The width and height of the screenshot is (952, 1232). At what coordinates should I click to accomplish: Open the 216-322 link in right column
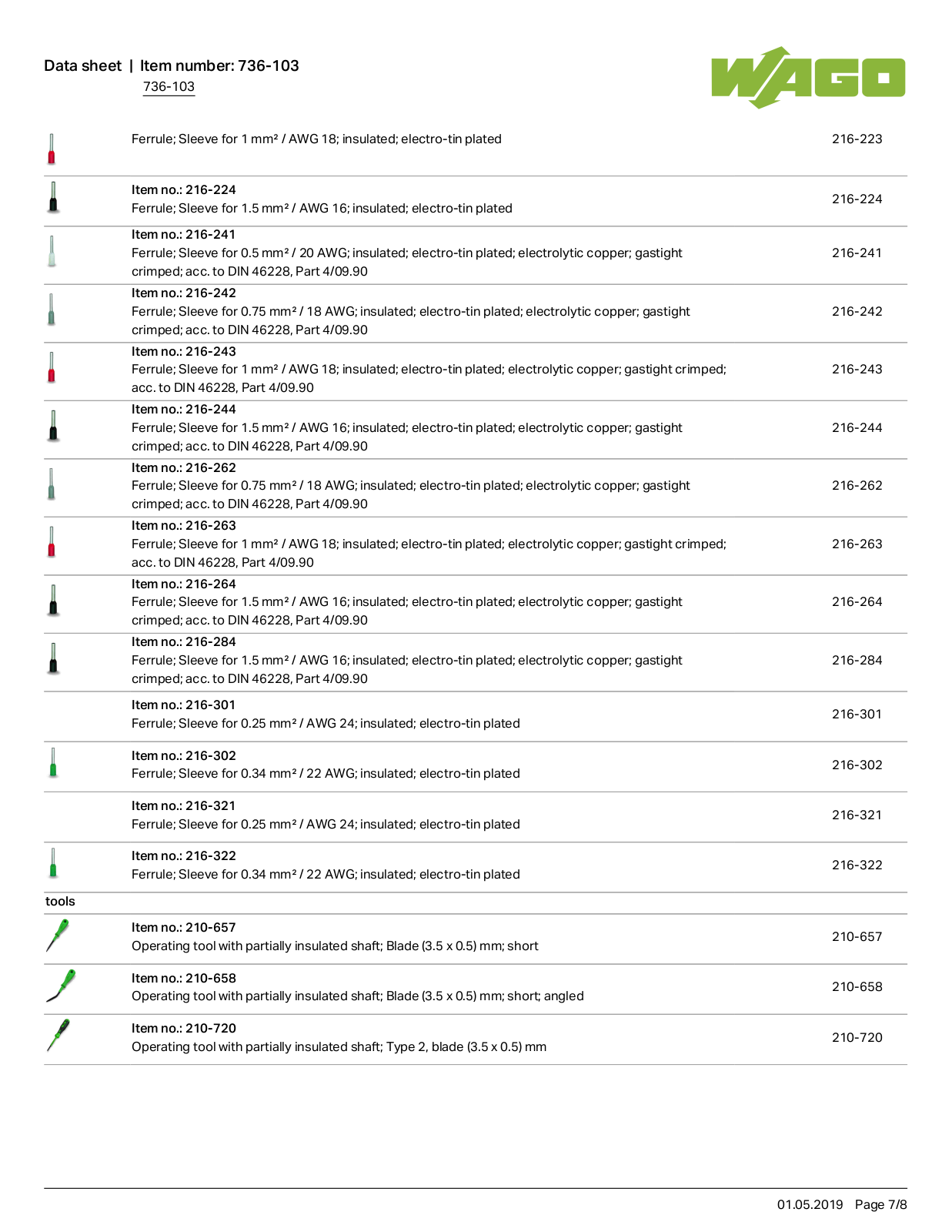857,865
